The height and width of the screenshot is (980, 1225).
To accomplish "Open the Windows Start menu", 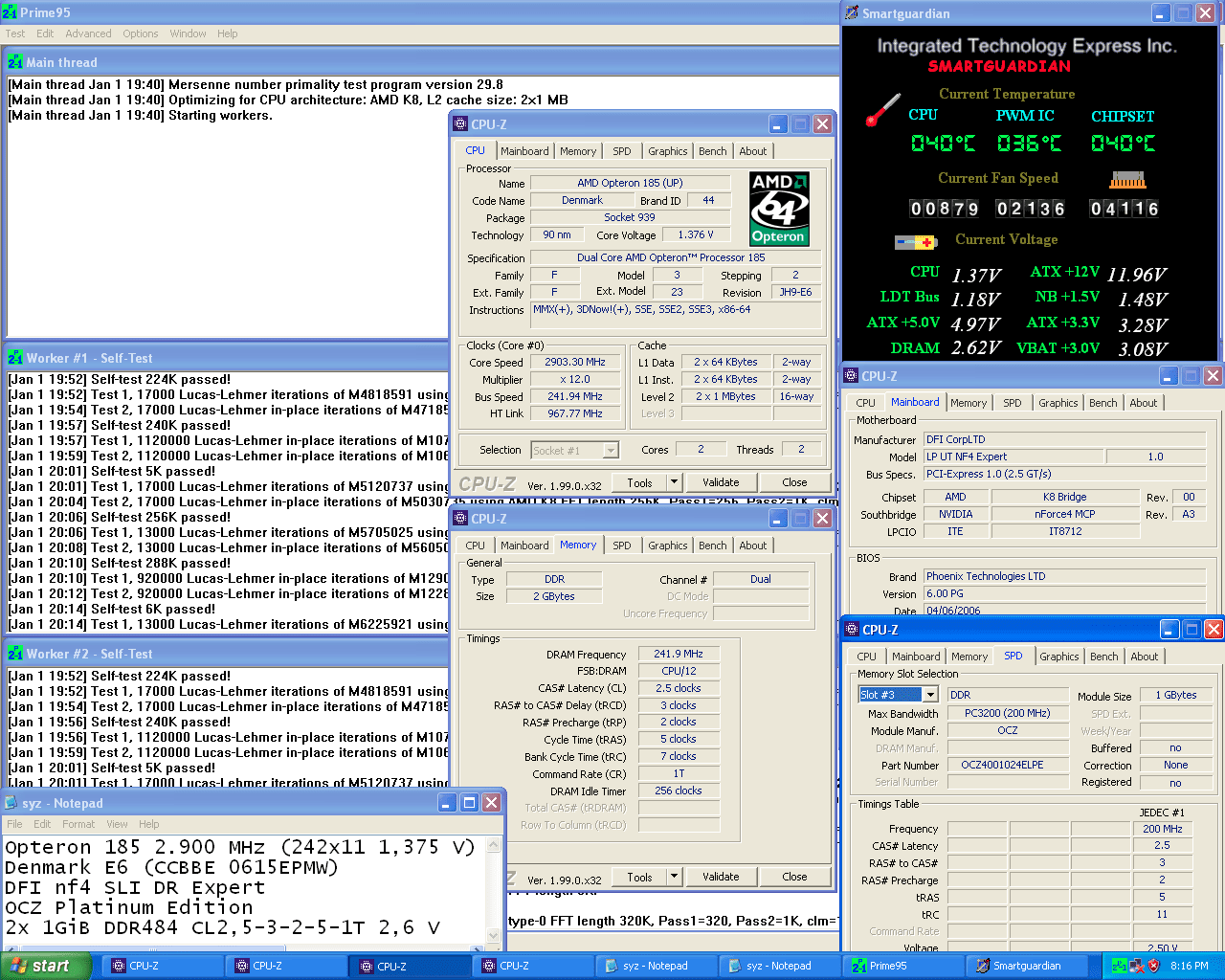I will point(46,966).
